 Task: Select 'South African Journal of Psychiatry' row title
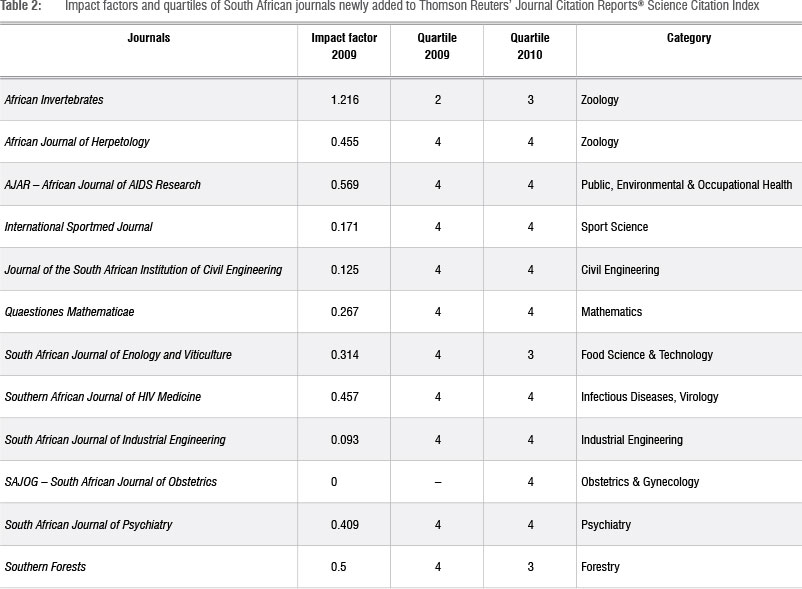[x=90, y=525]
